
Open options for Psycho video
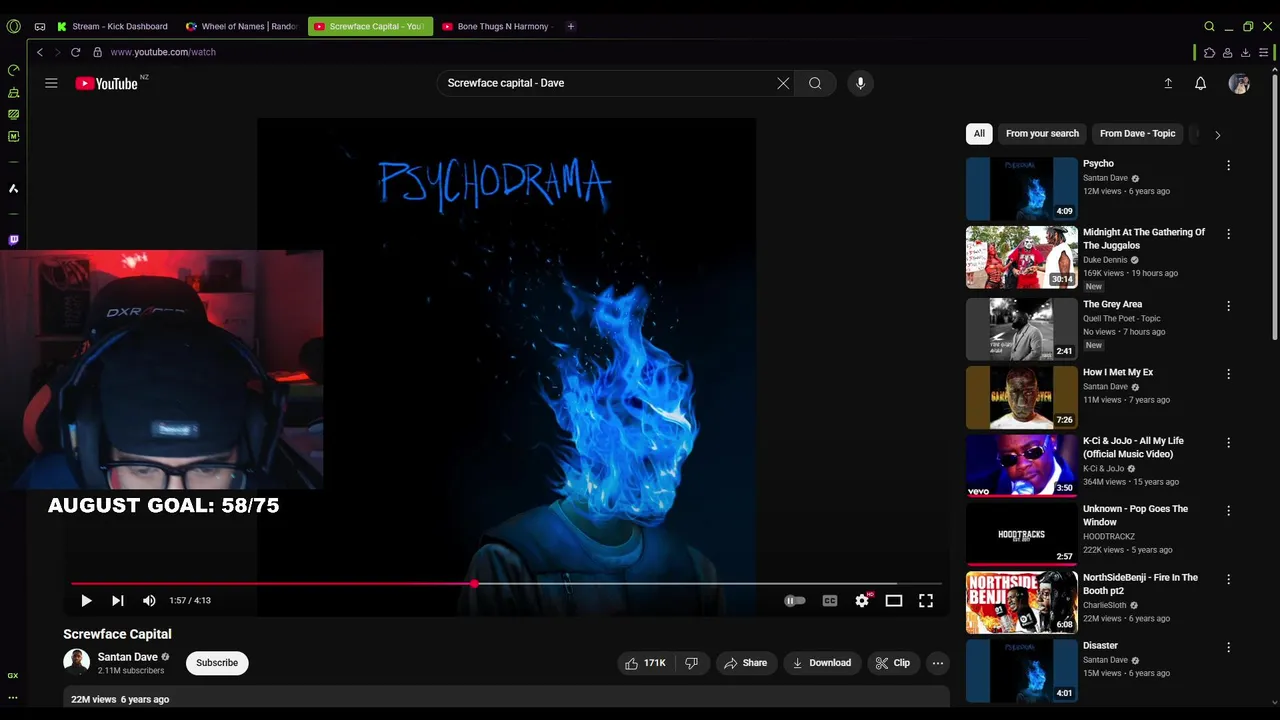click(x=1228, y=166)
